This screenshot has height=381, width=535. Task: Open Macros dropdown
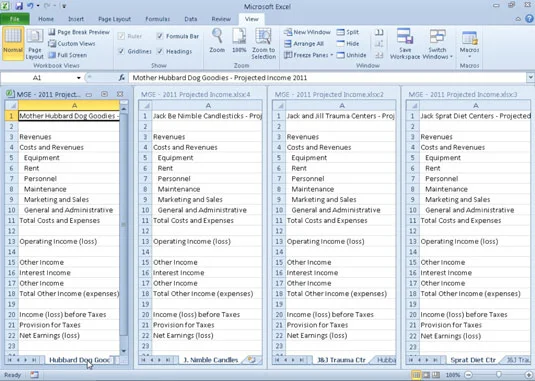point(469,44)
